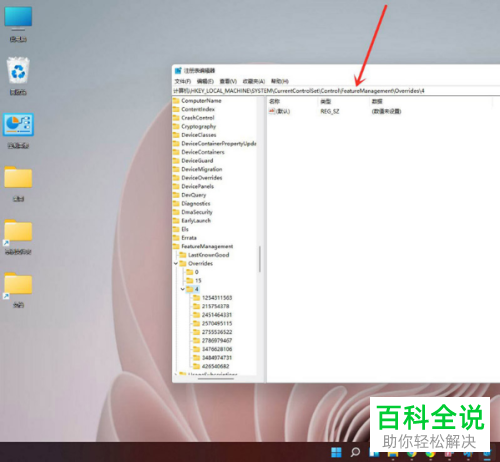Select the 2786979467 subkey

tap(217, 341)
